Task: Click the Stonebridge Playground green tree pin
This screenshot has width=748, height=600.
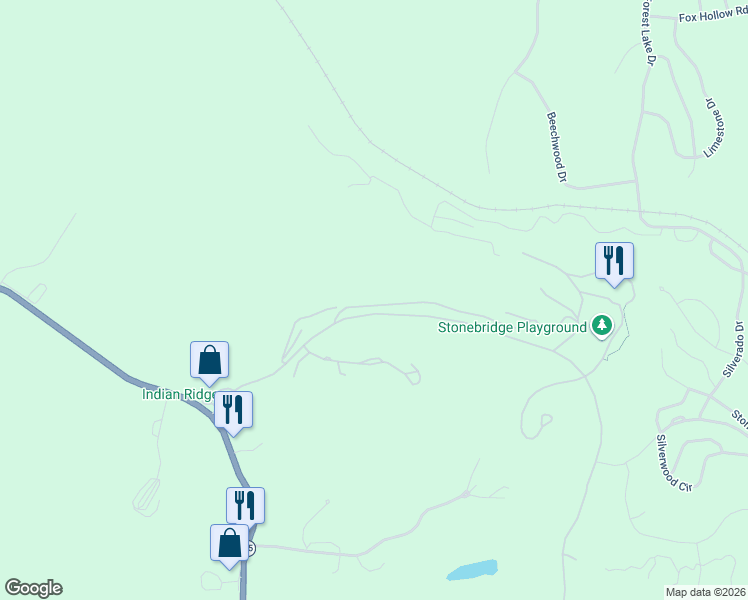Action: (602, 327)
